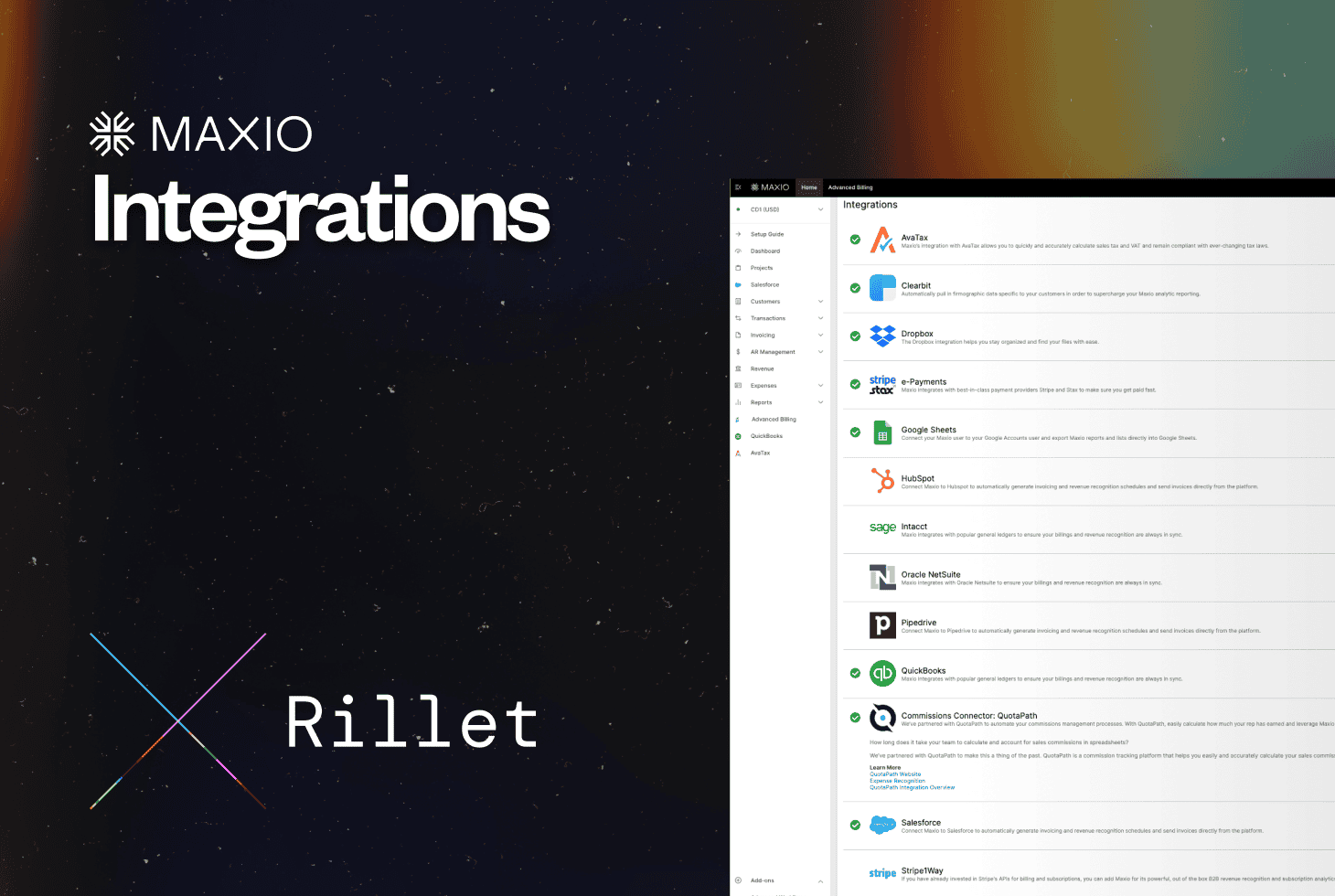
Task: Click the Google Sheets integration logo
Action: pos(882,432)
